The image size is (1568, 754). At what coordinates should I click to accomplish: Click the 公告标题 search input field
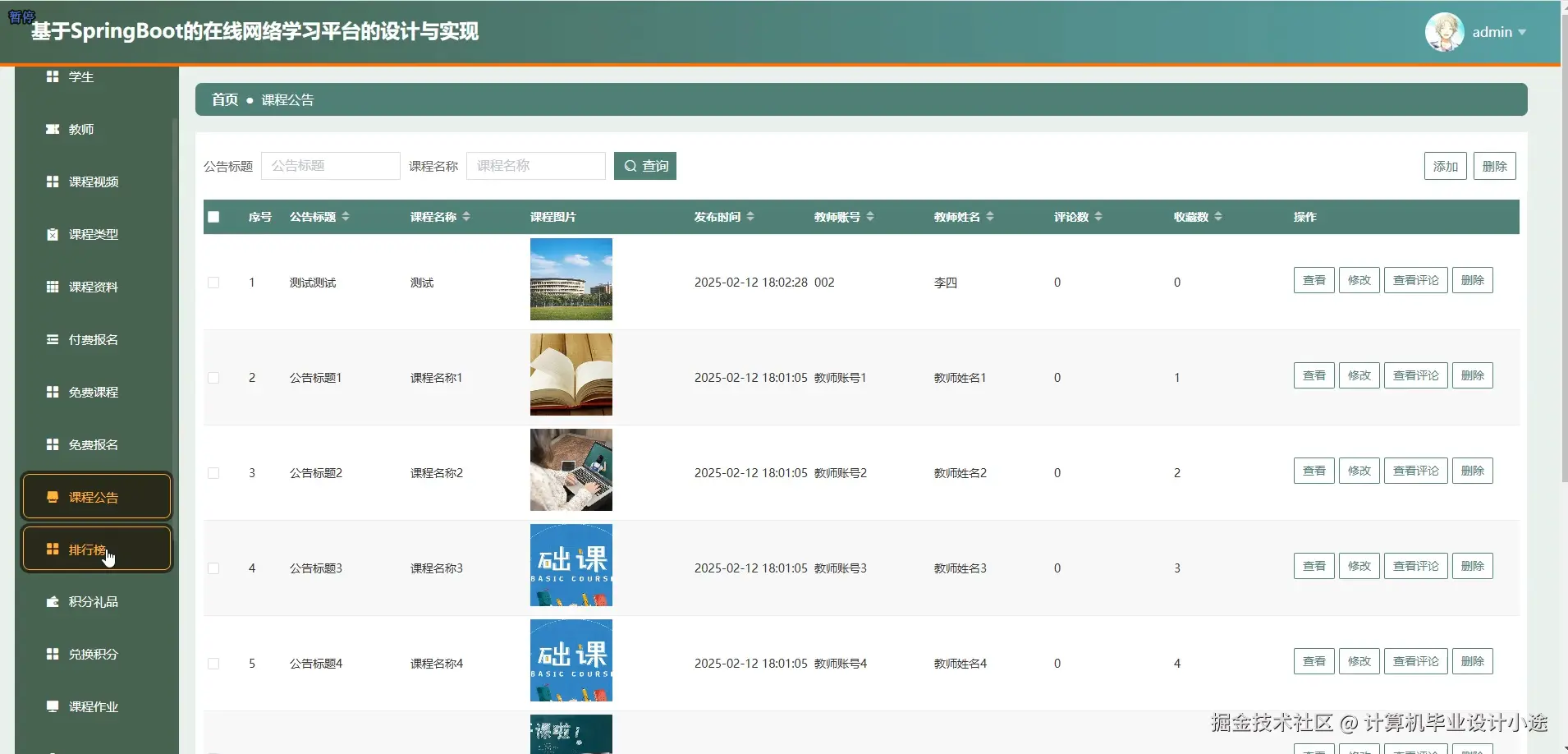[331, 165]
